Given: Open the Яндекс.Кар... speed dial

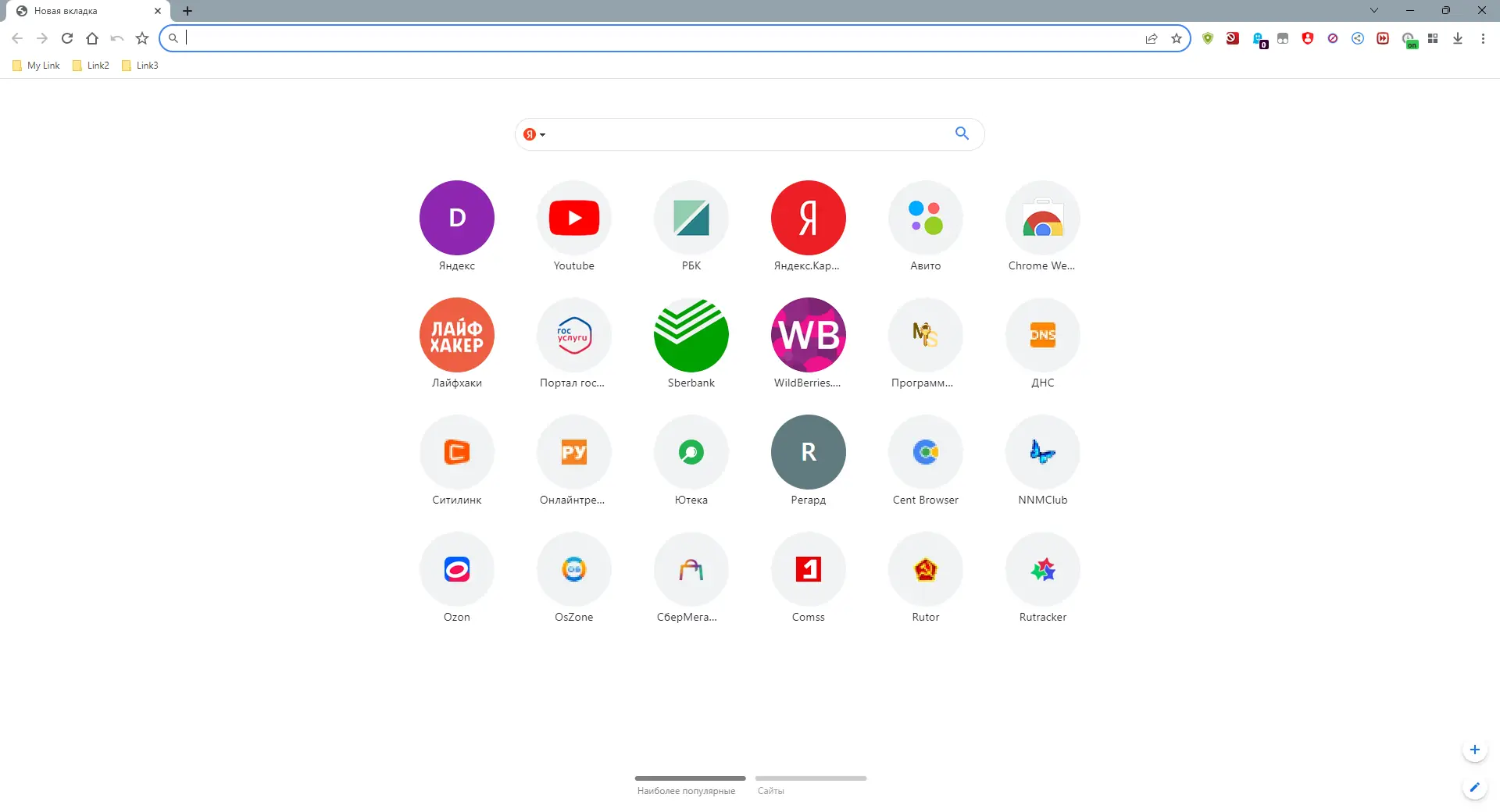Looking at the screenshot, I should tap(809, 226).
